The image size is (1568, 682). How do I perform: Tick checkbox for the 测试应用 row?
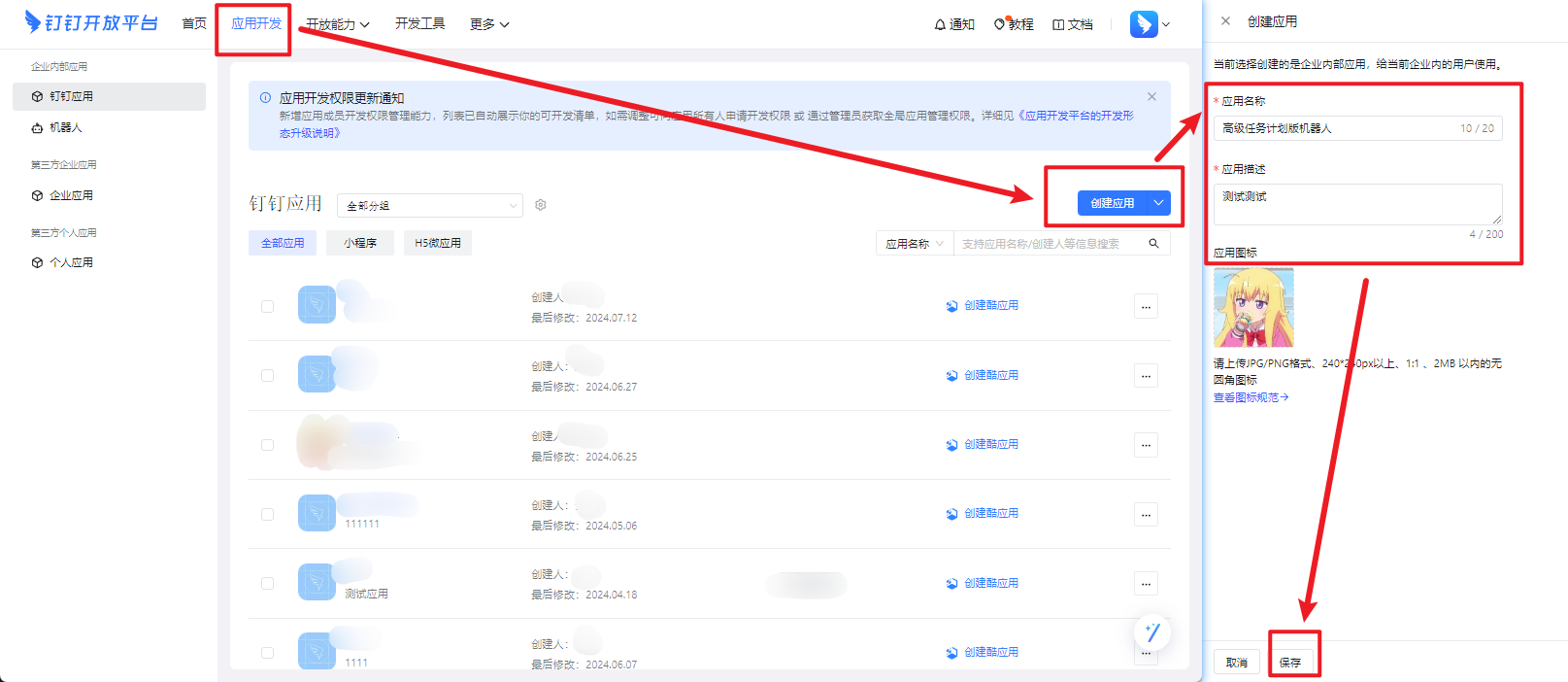point(267,583)
